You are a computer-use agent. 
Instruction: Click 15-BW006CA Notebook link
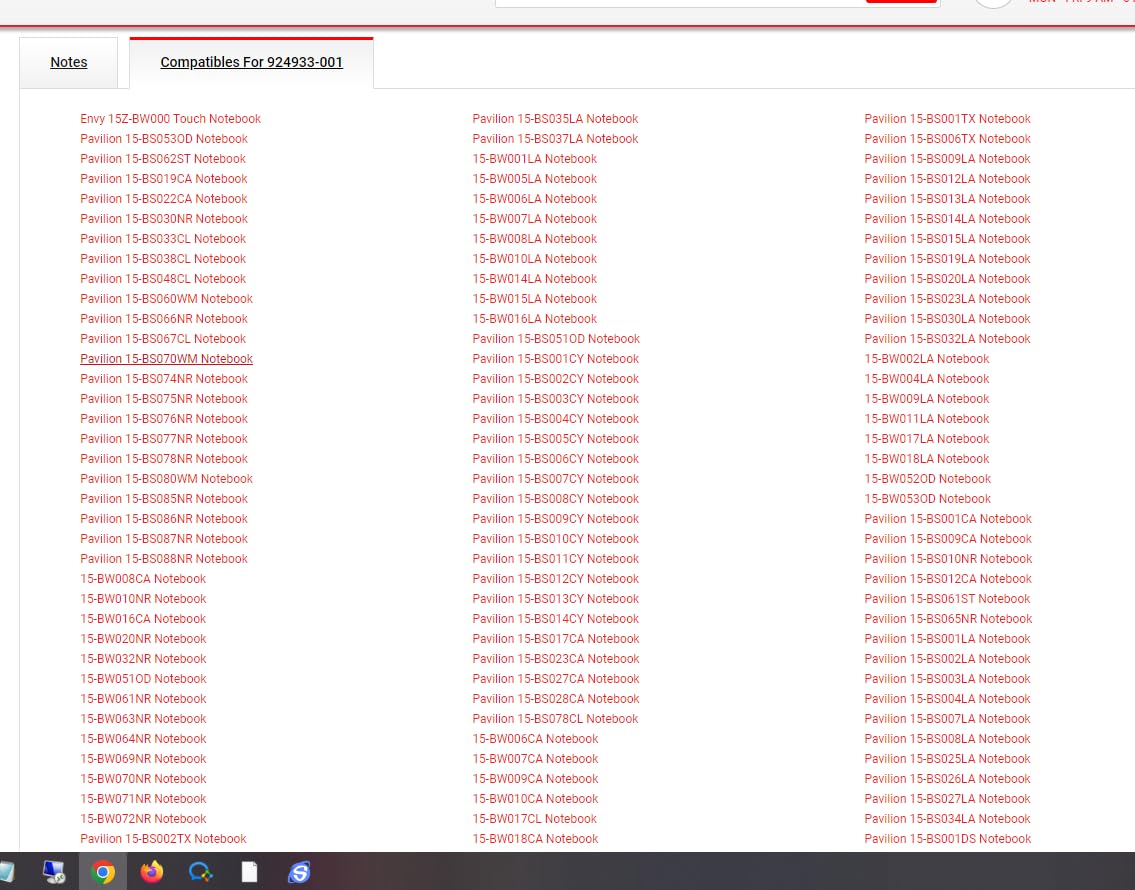535,739
